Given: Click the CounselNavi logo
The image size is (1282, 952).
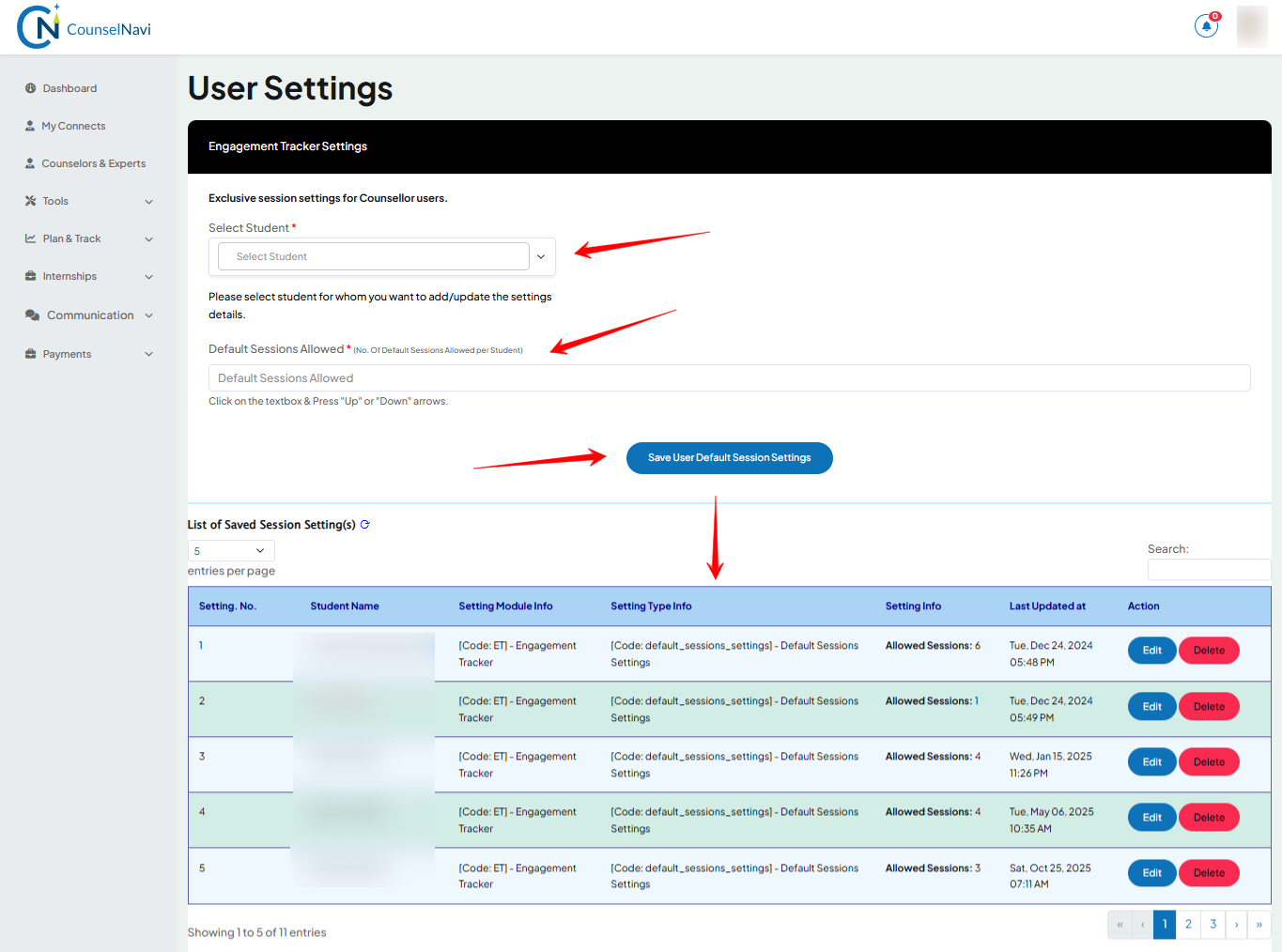Looking at the screenshot, I should [x=83, y=26].
